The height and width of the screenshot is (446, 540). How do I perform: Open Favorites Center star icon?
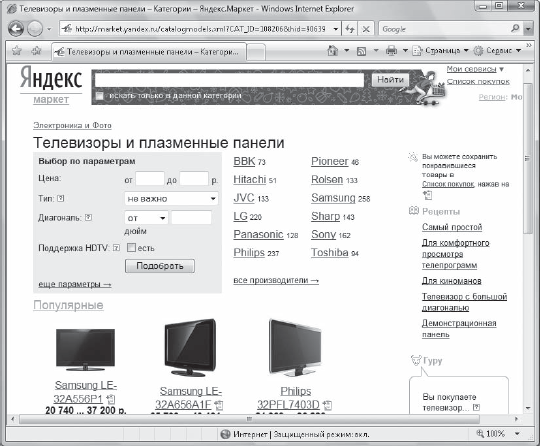(x=16, y=51)
